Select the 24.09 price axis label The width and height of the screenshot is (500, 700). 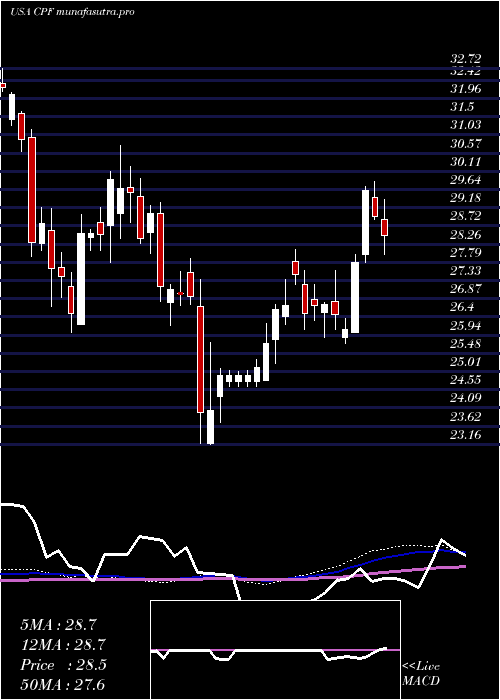click(x=466, y=398)
